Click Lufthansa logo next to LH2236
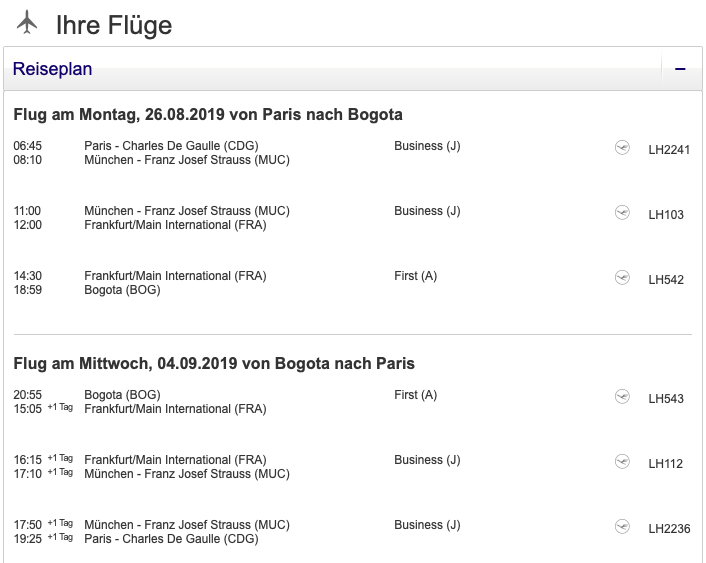 (x=622, y=527)
